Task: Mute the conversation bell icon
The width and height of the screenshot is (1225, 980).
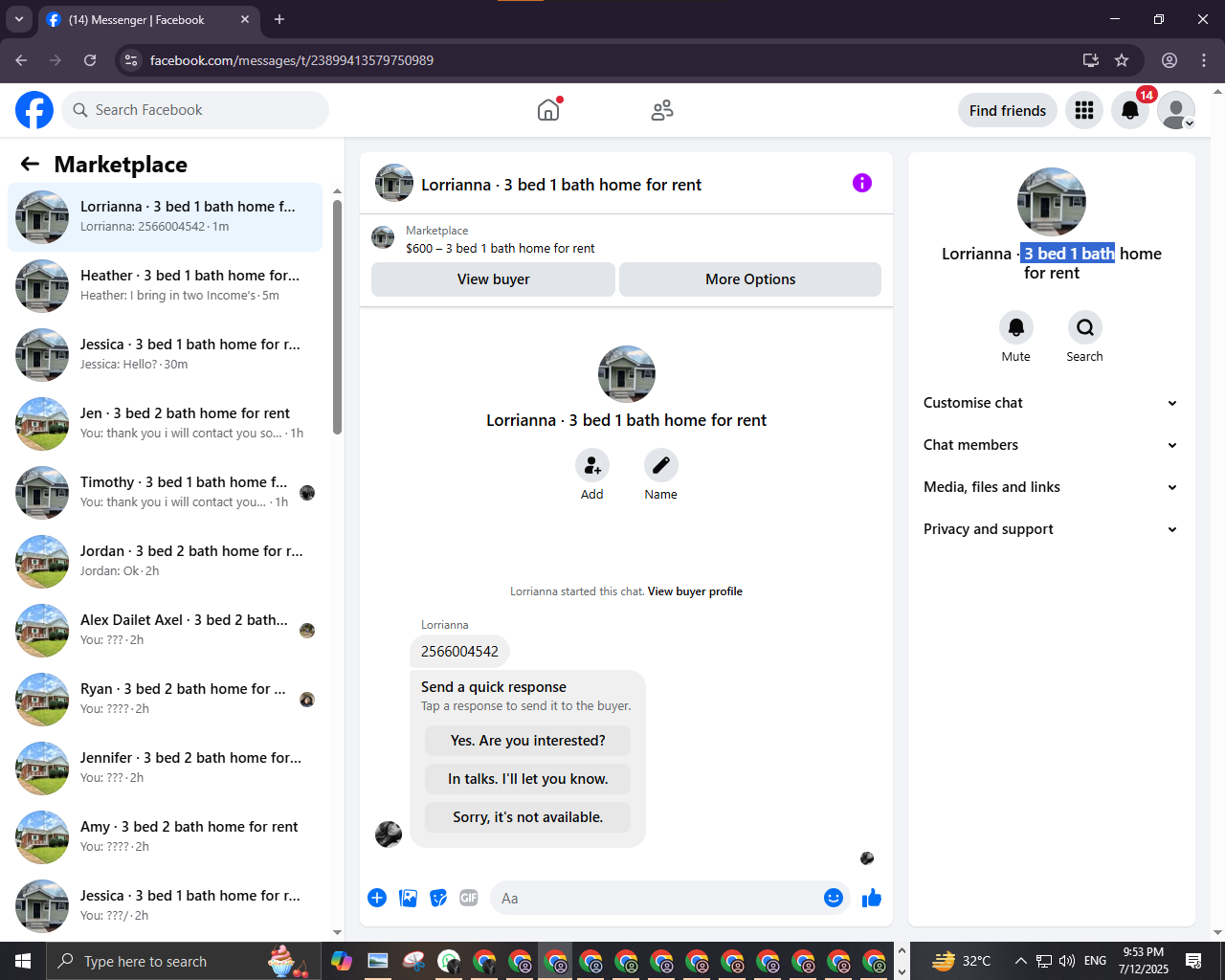Action: click(x=1016, y=327)
